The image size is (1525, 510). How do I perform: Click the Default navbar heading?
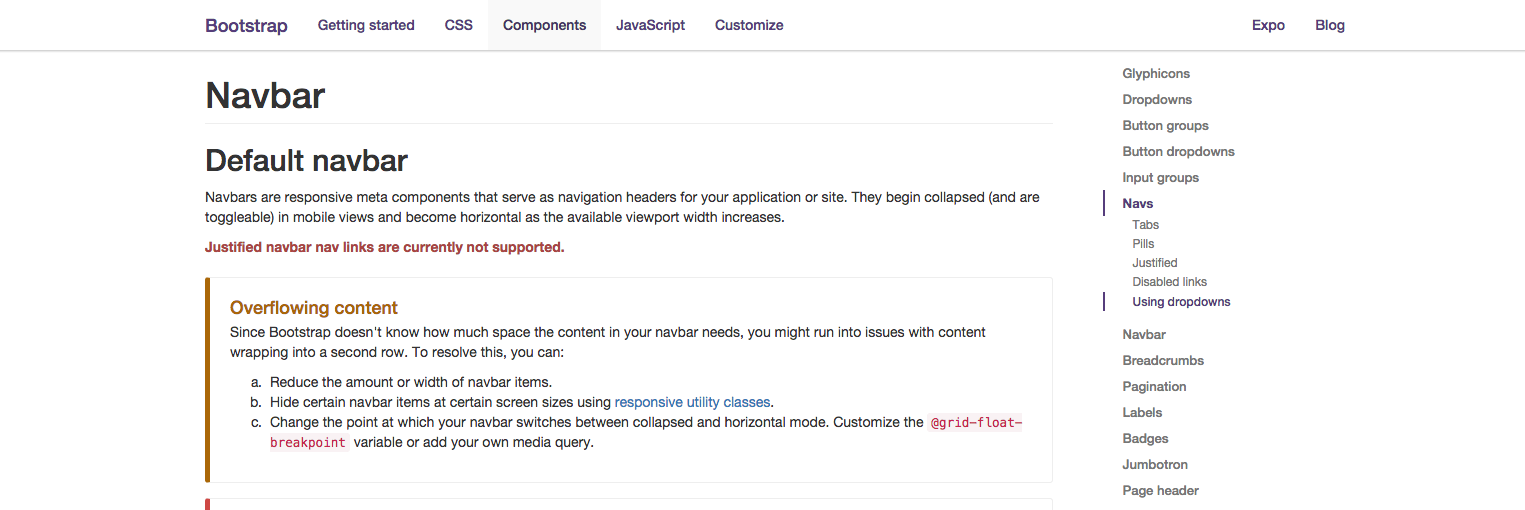306,160
